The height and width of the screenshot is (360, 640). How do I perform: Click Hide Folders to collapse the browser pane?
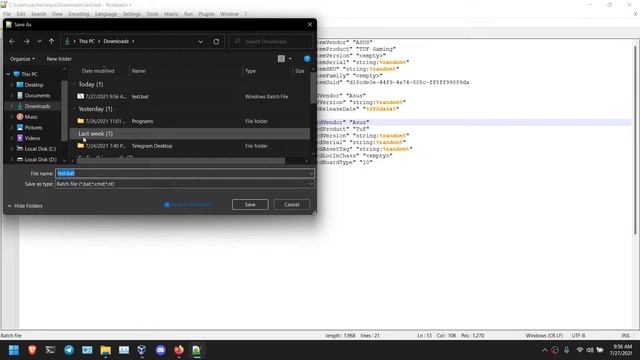point(25,206)
